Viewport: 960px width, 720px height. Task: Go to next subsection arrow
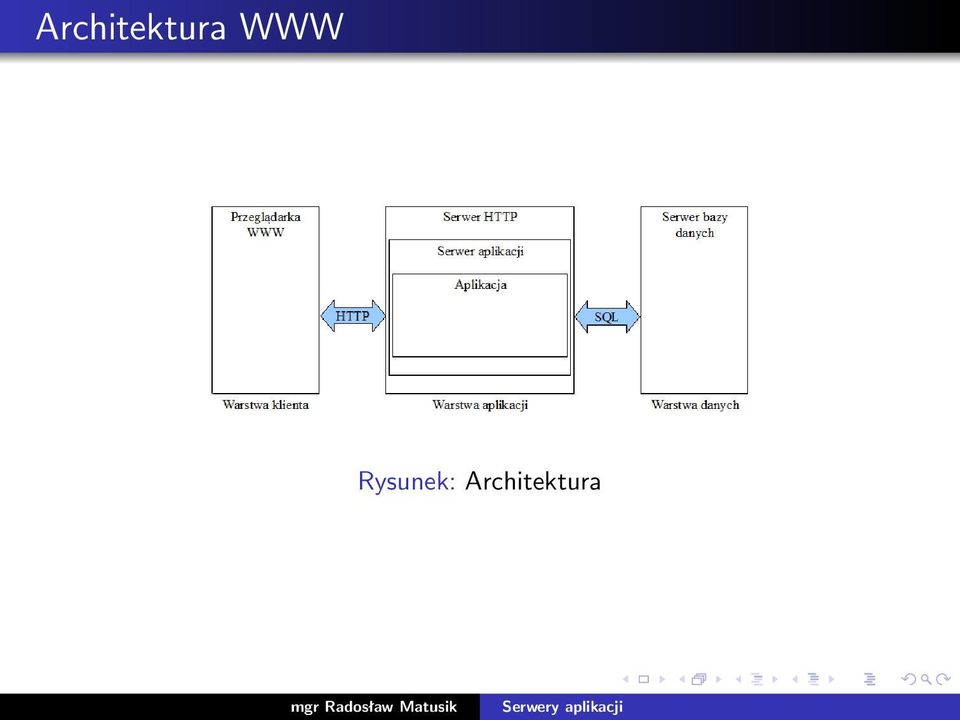pos(774,679)
